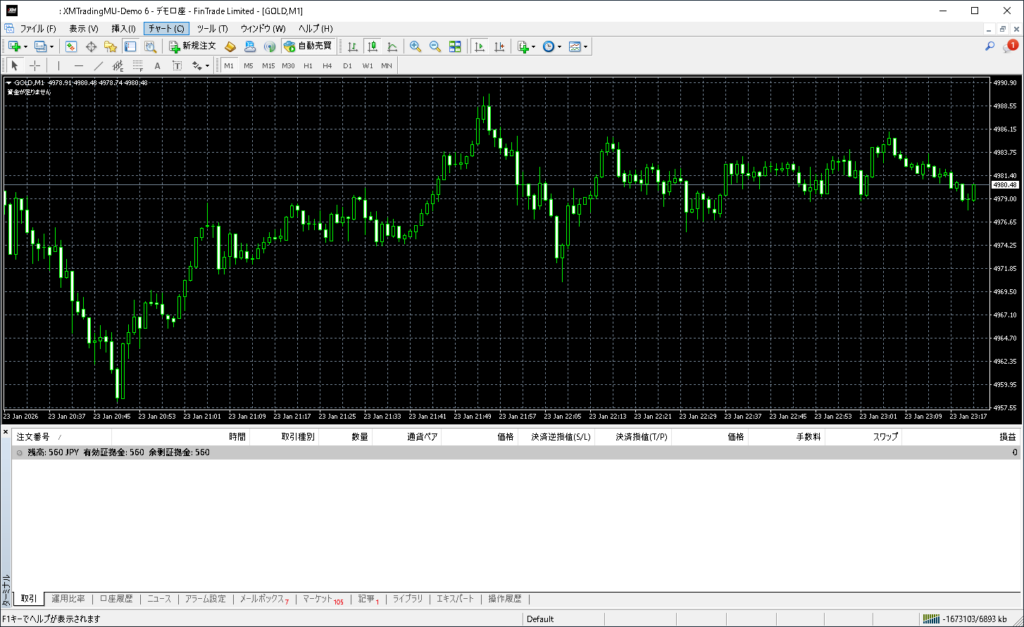Open the 挿入 (I) menu
The height and width of the screenshot is (627, 1024).
(x=123, y=28)
